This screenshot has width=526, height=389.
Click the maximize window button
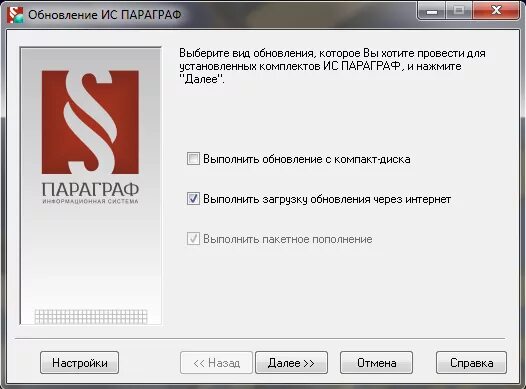[x=459, y=11]
